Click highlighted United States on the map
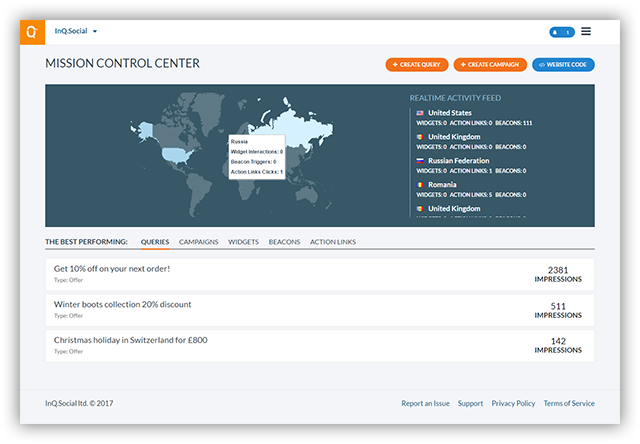Image resolution: width=640 pixels, height=444 pixels. point(177,155)
